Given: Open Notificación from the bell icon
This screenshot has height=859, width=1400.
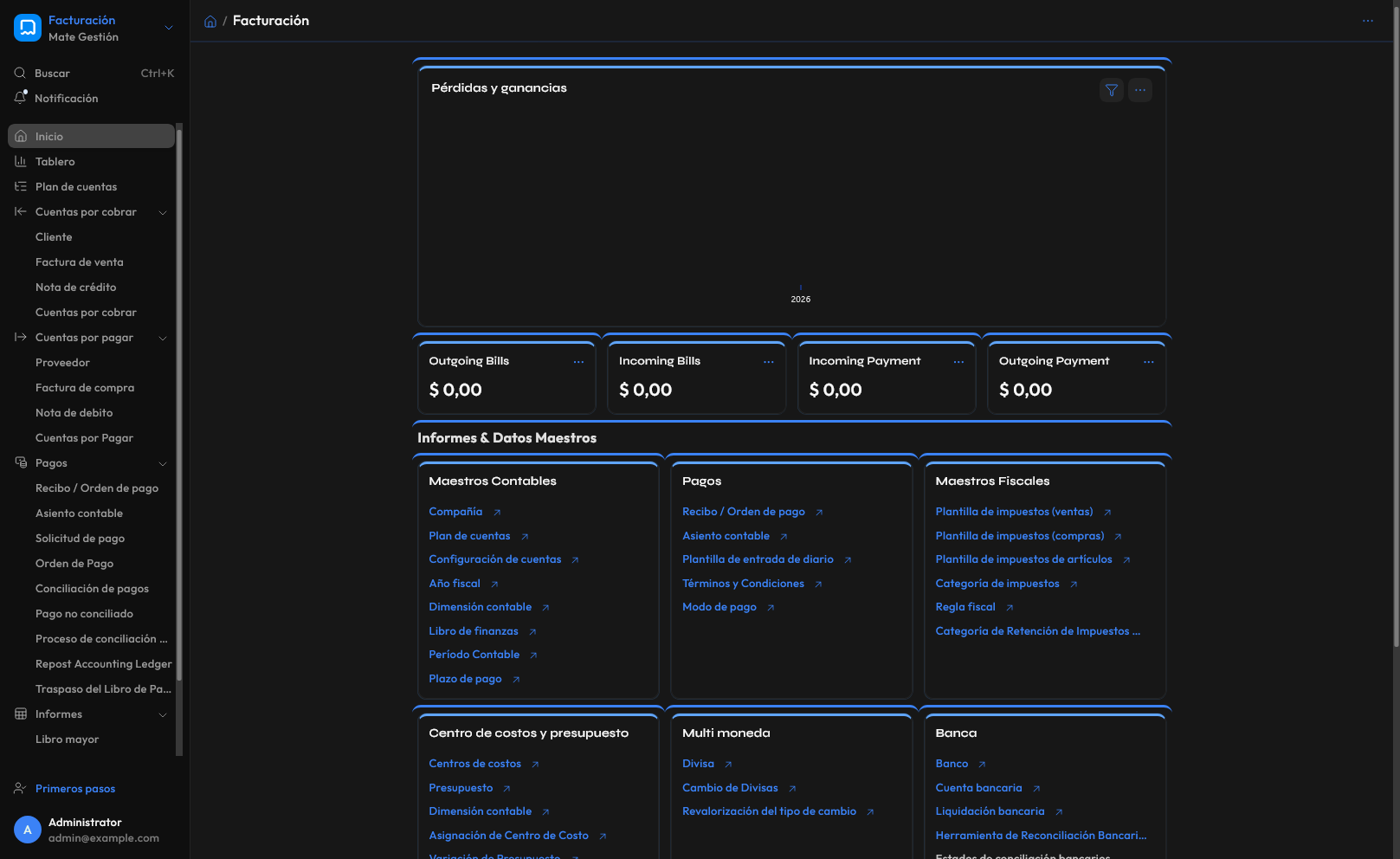Looking at the screenshot, I should click(20, 98).
